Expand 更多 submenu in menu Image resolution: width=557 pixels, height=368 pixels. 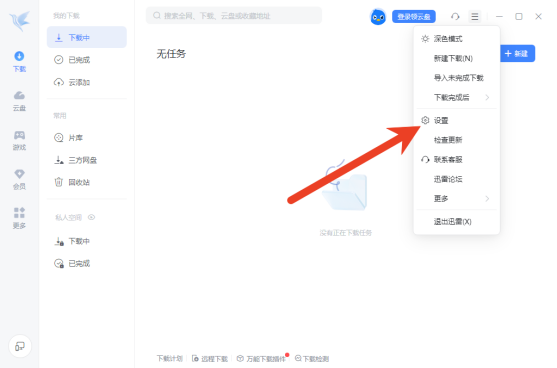click(x=457, y=199)
